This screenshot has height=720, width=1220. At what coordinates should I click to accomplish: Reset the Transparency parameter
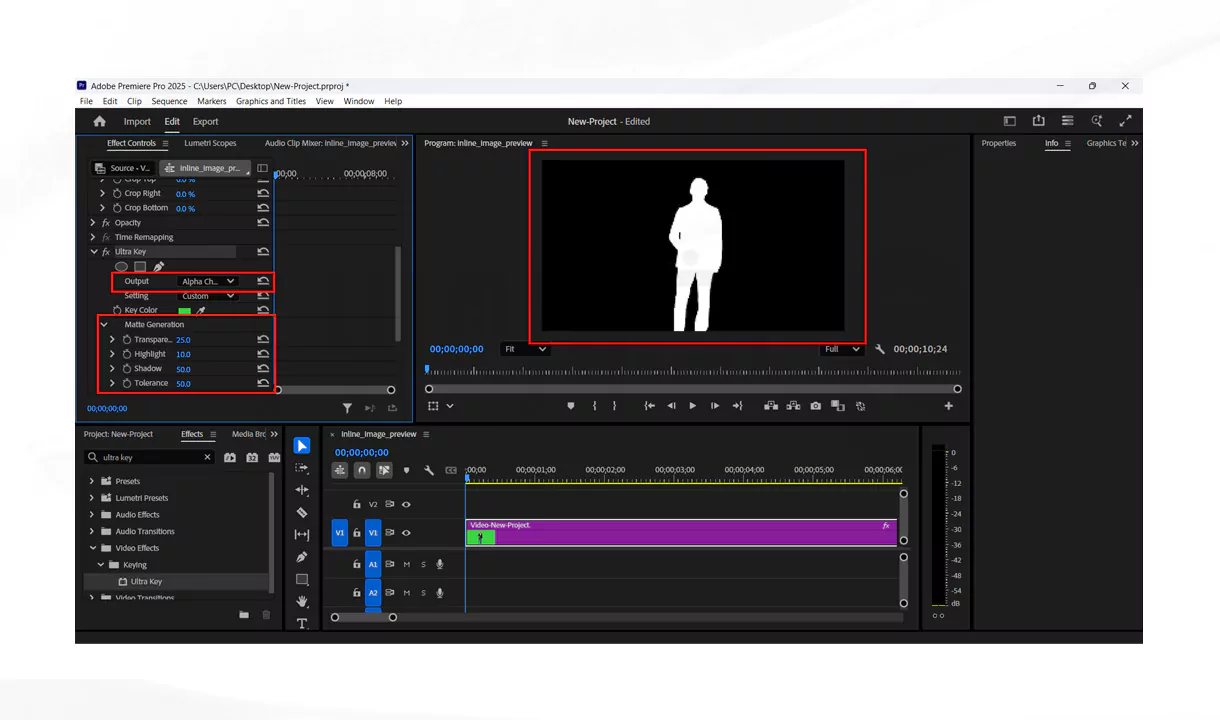pyautogui.click(x=263, y=340)
